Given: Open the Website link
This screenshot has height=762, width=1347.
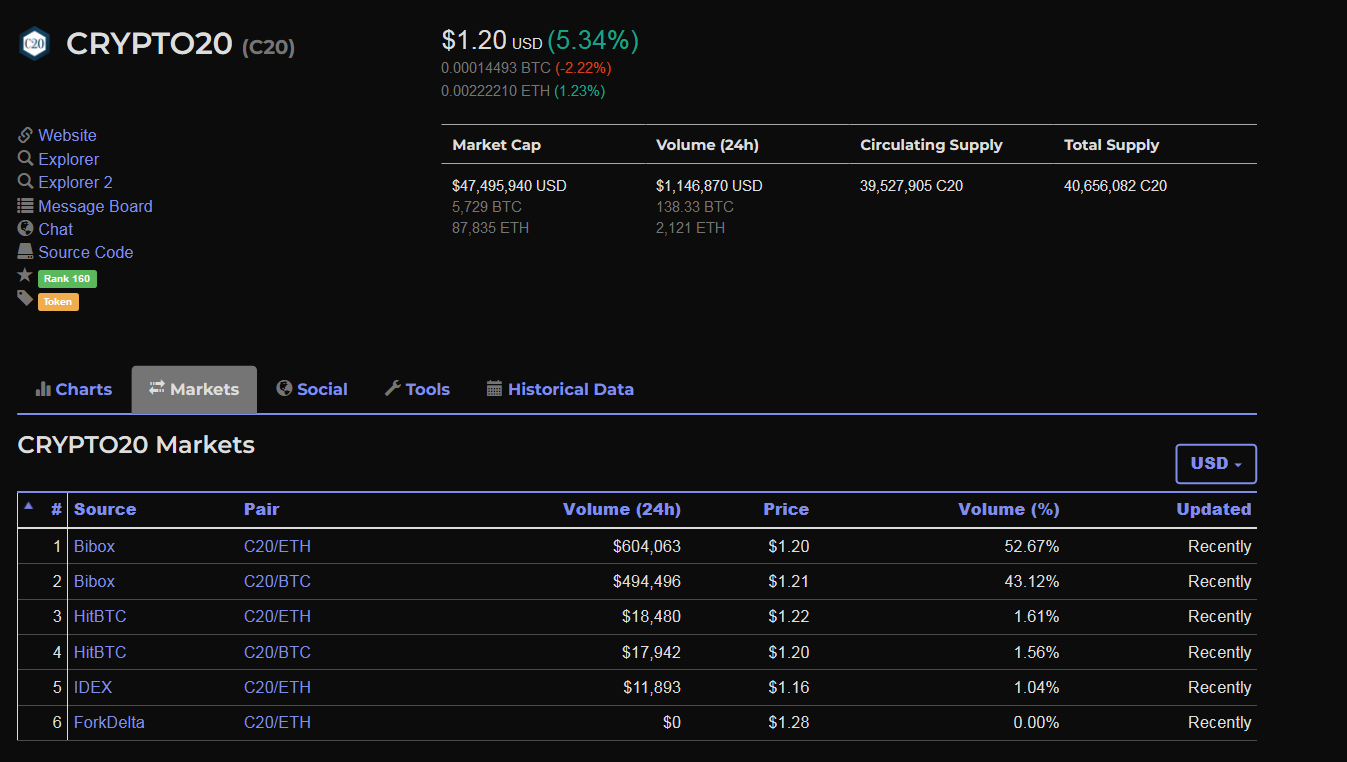Looking at the screenshot, I should point(67,135).
